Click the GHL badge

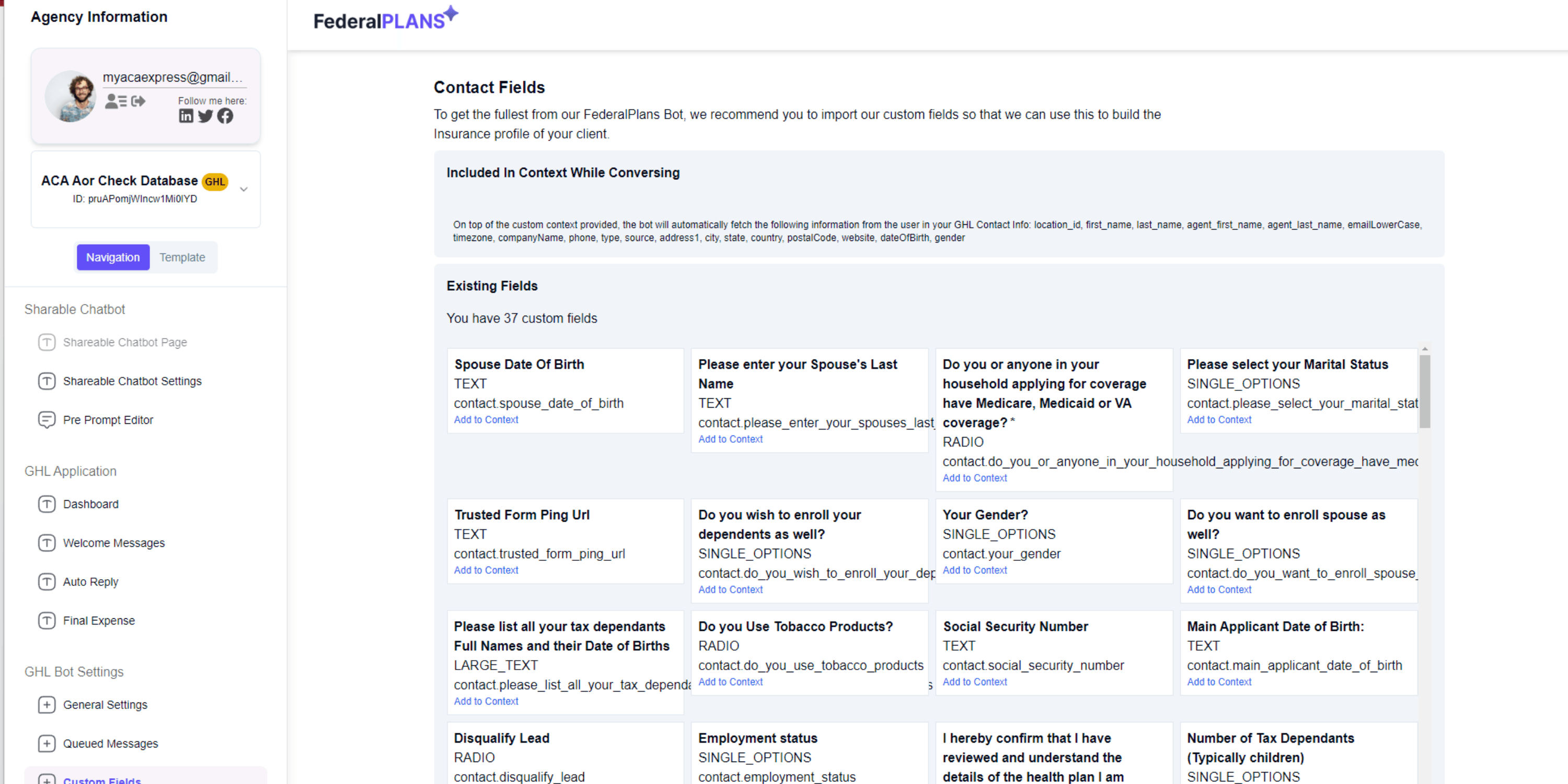pyautogui.click(x=215, y=181)
